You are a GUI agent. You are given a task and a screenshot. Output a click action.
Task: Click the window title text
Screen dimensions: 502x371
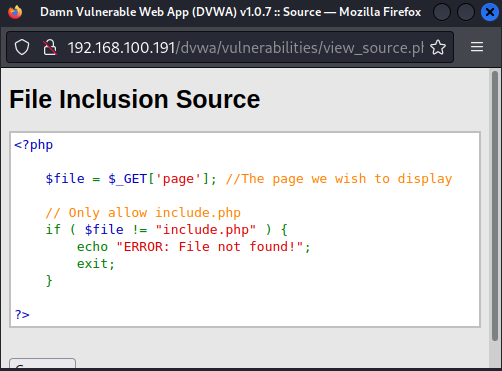(230, 12)
